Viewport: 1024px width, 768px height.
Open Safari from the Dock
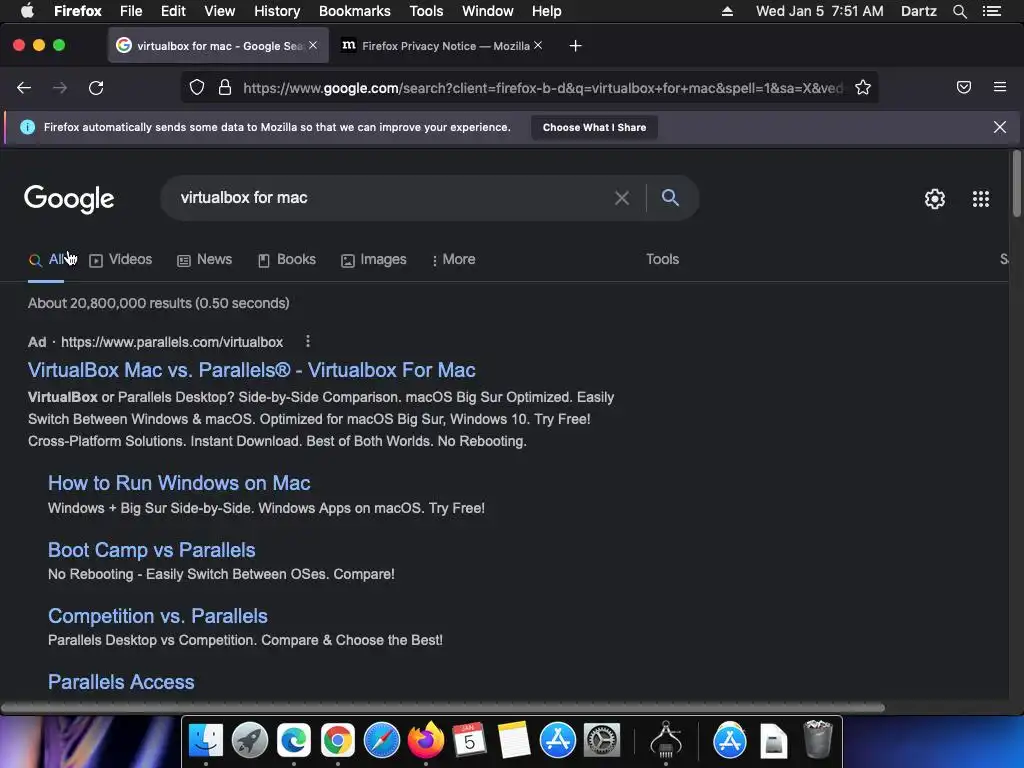pos(381,740)
